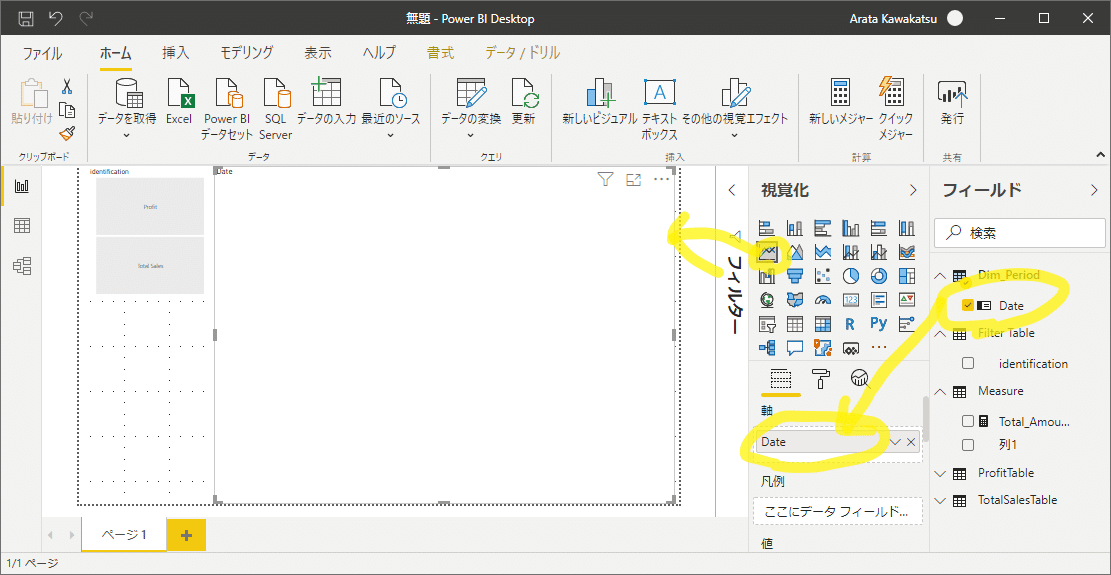Screen dimensions: 1111x575
Task: Open focus mode on the visual
Action: coord(633,180)
